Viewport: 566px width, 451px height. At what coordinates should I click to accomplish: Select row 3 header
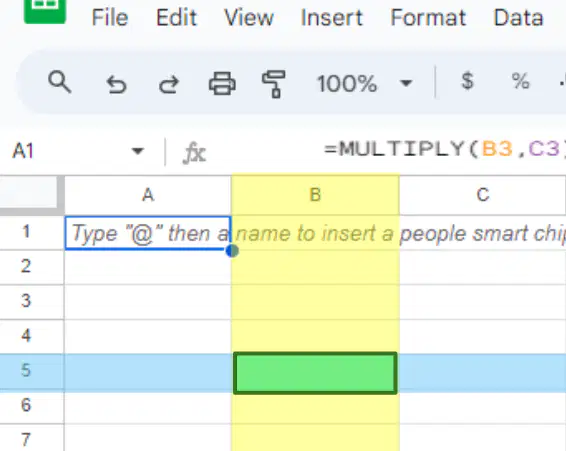[32, 302]
